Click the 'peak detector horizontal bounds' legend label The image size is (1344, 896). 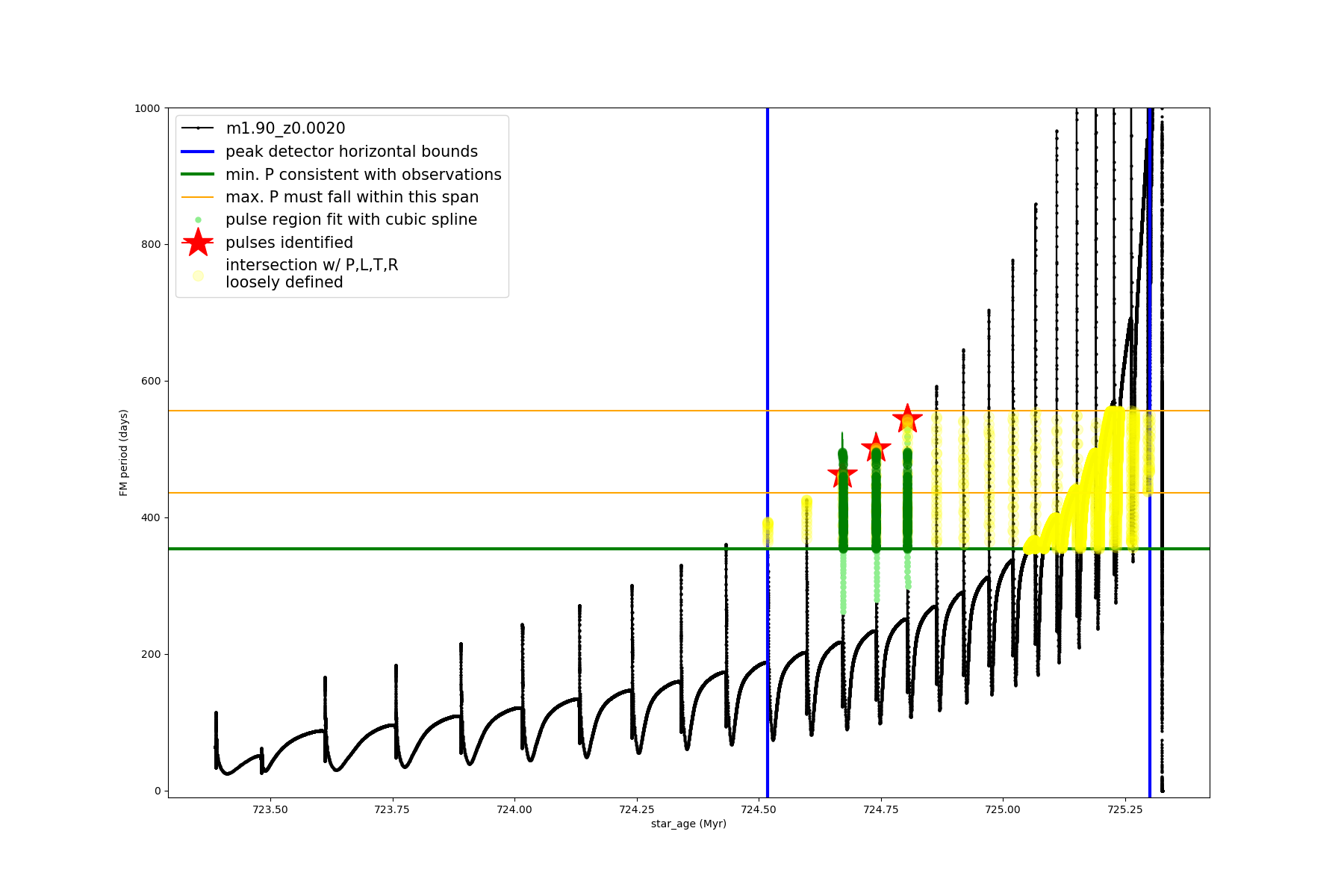coord(351,152)
